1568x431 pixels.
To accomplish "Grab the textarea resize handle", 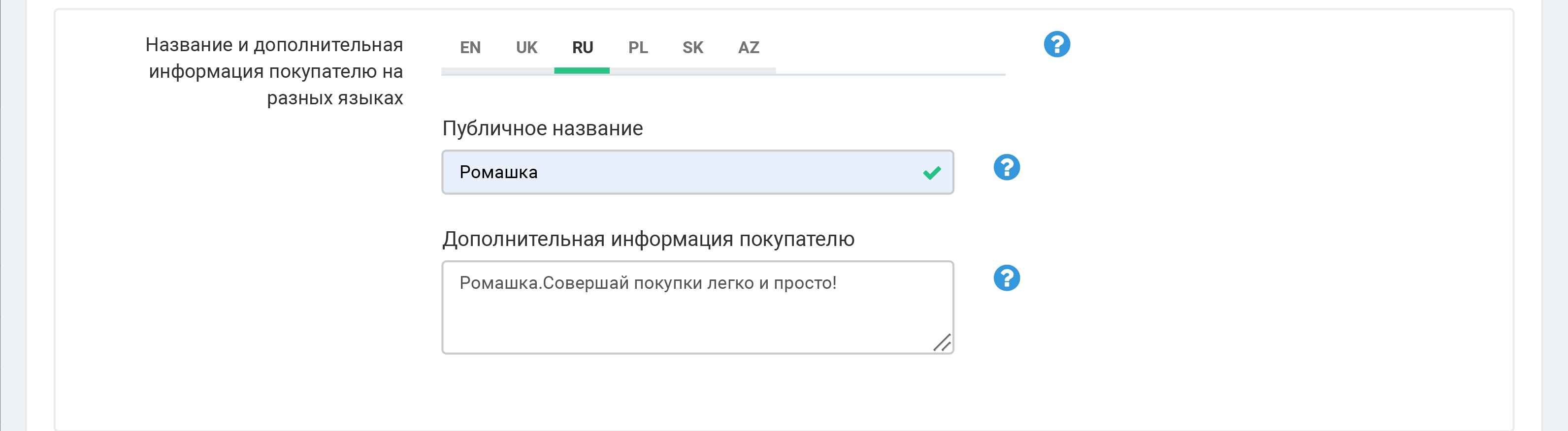I will click(x=942, y=343).
